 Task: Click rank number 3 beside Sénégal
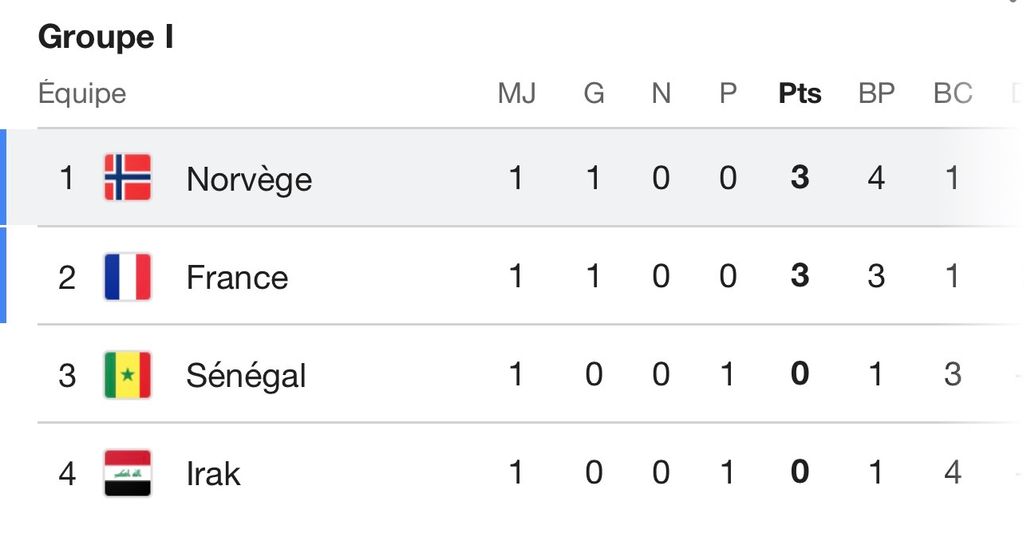[67, 375]
